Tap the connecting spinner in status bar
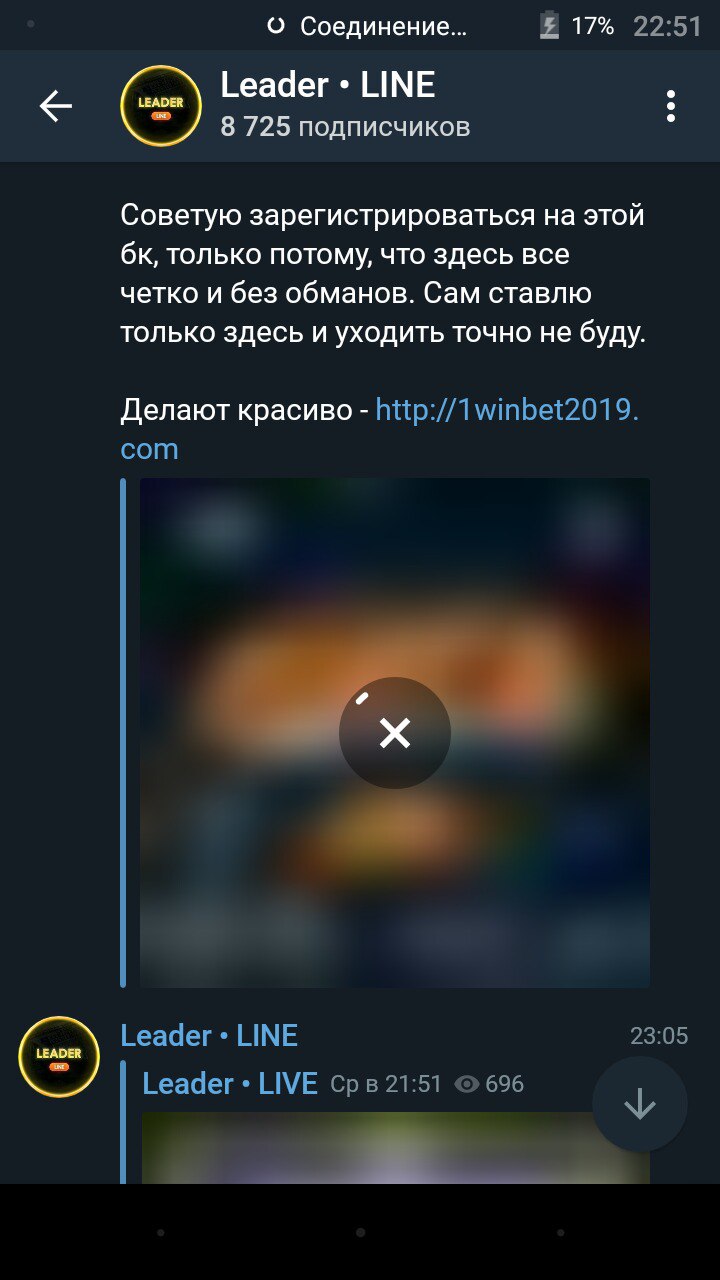This screenshot has width=720, height=1280. 277,27
